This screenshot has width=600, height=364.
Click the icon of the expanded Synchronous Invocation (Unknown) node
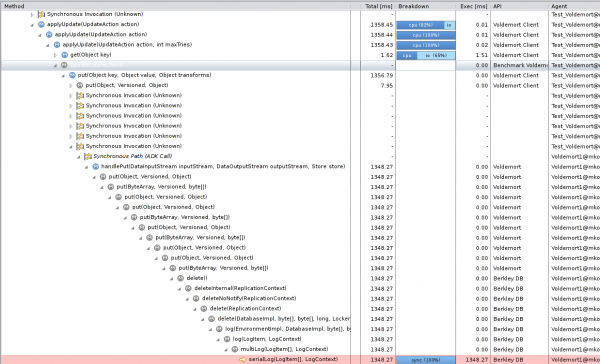point(80,146)
